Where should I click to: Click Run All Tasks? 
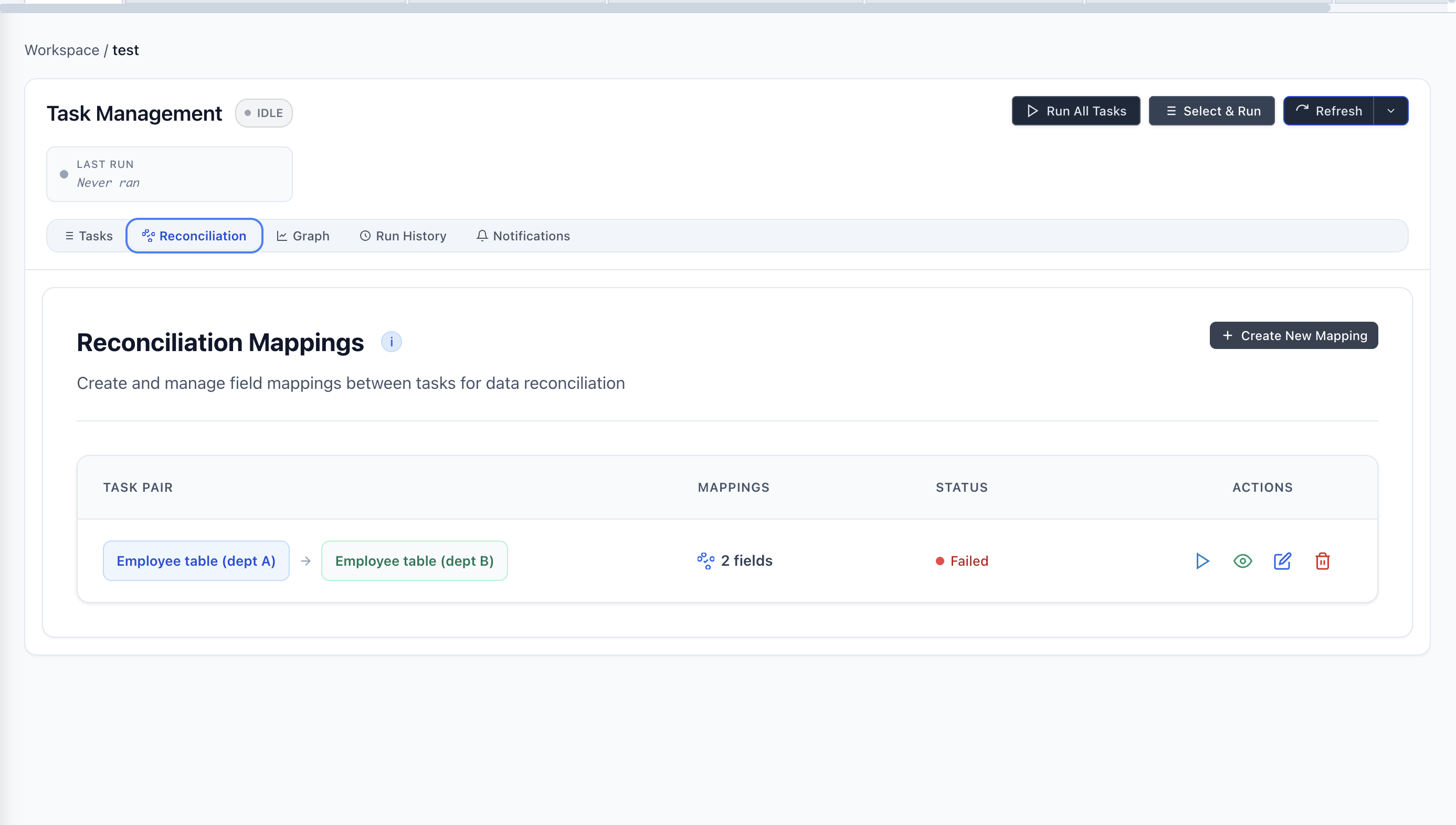[x=1076, y=111]
